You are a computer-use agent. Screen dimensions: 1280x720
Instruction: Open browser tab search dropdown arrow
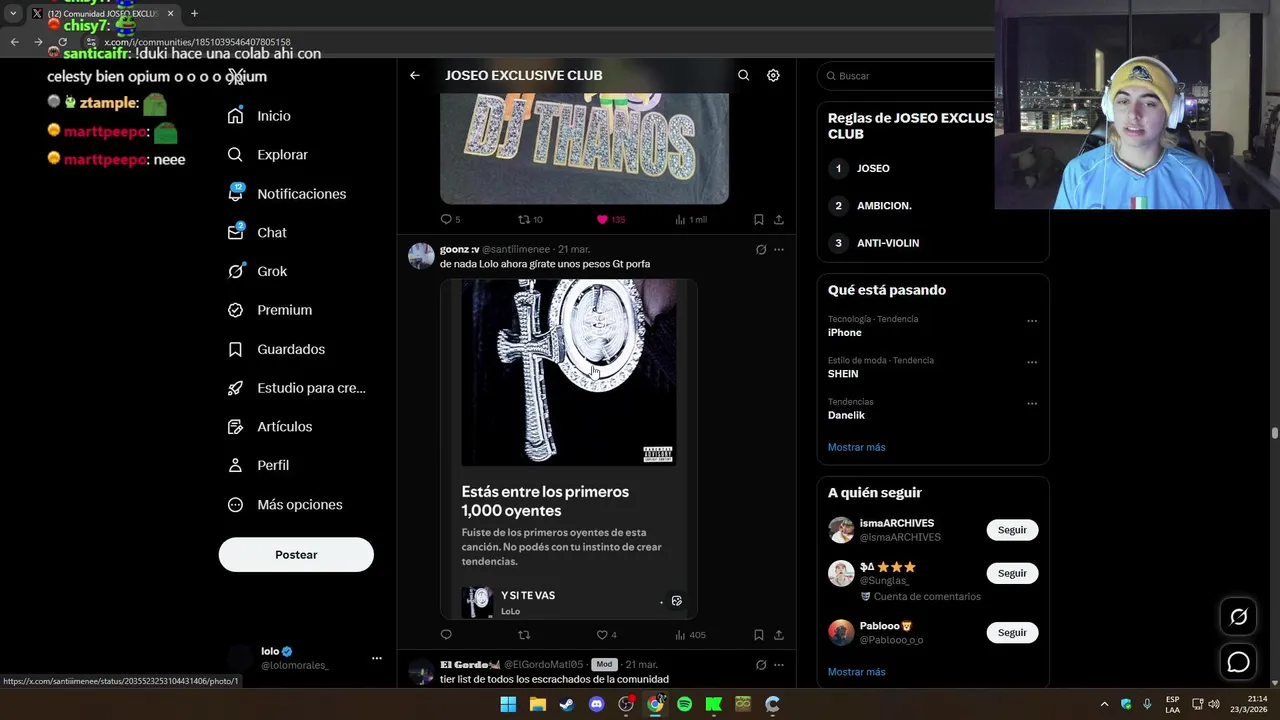[13, 13]
